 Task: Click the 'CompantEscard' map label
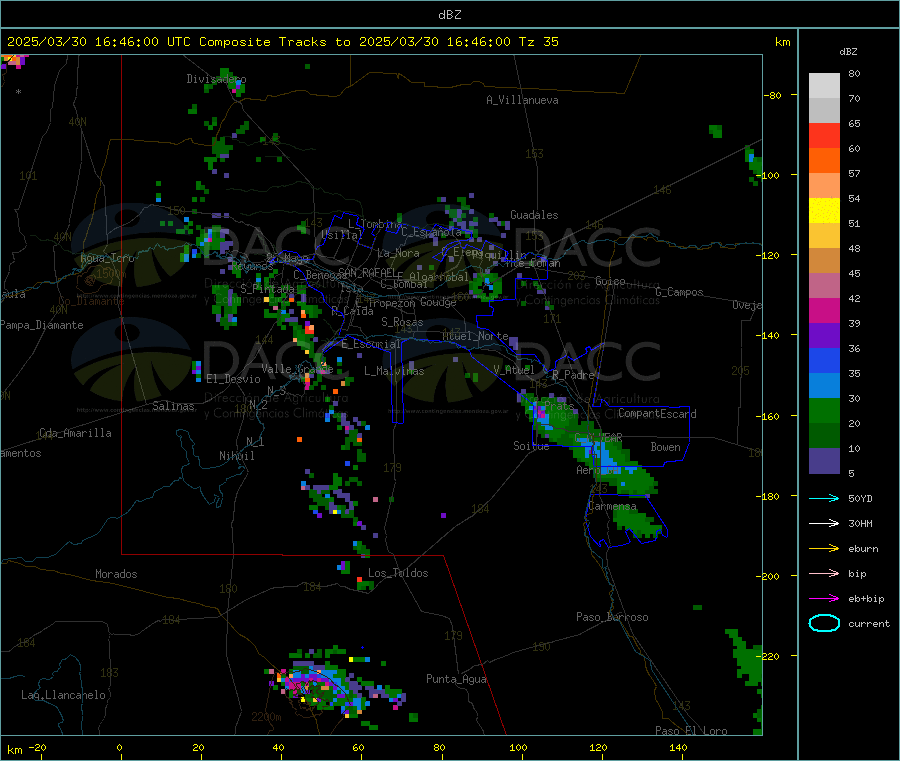tap(657, 413)
